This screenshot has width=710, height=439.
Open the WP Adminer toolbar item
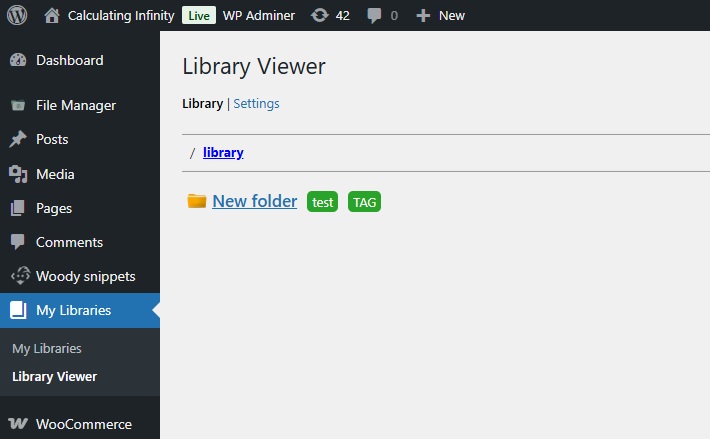click(x=259, y=15)
